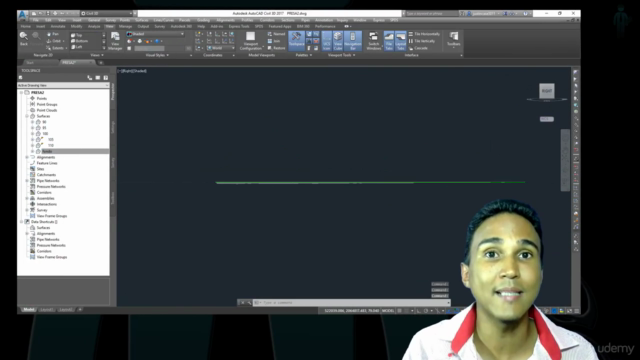640x360 pixels.
Task: Open the Active Drawing View dropdown
Action: pos(63,85)
